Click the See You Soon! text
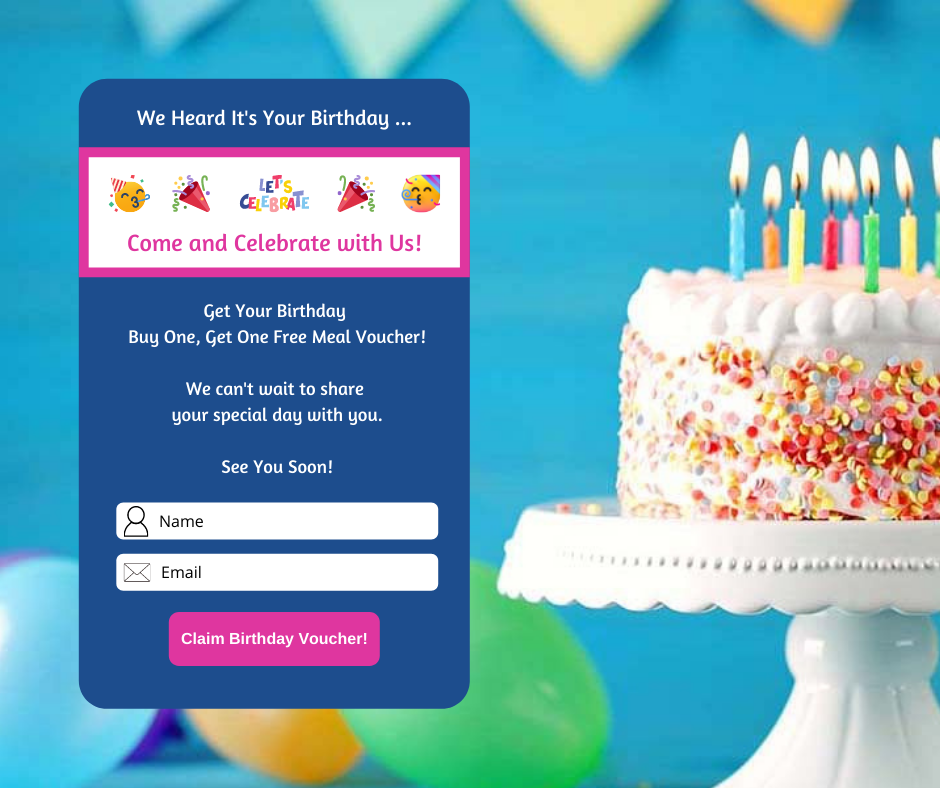The height and width of the screenshot is (788, 940). tap(277, 467)
